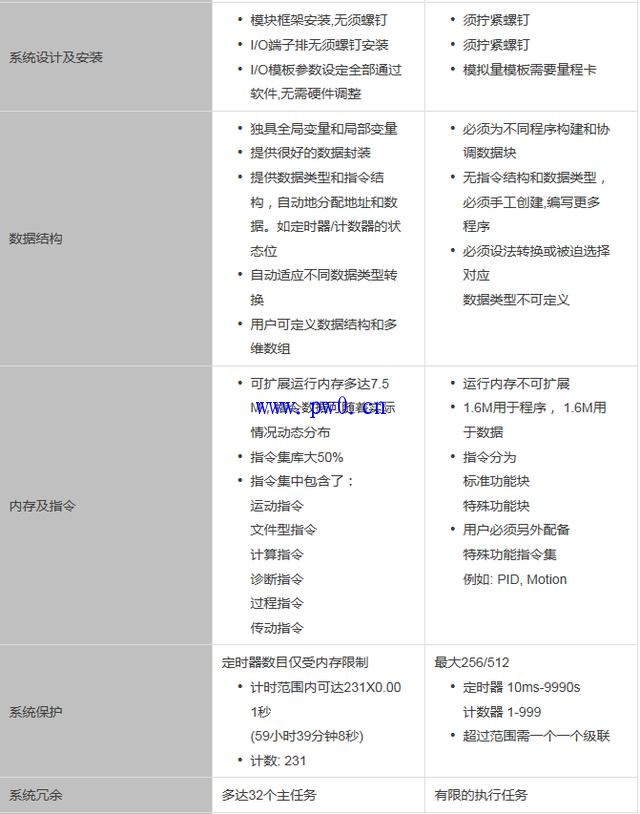The image size is (640, 814).
Task: Select the 运动指令 list entry
Action: [277, 506]
